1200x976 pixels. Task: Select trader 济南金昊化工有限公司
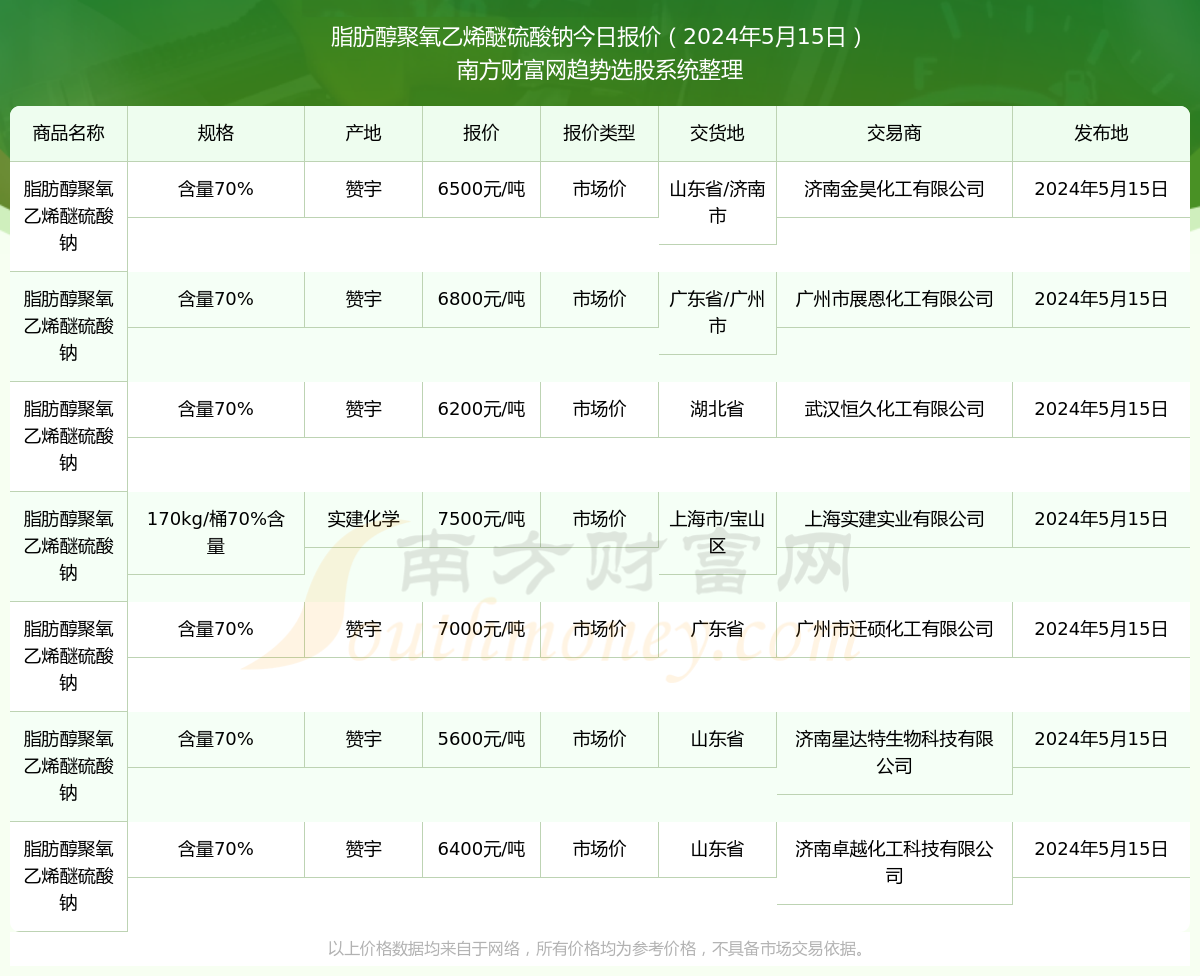coord(895,189)
